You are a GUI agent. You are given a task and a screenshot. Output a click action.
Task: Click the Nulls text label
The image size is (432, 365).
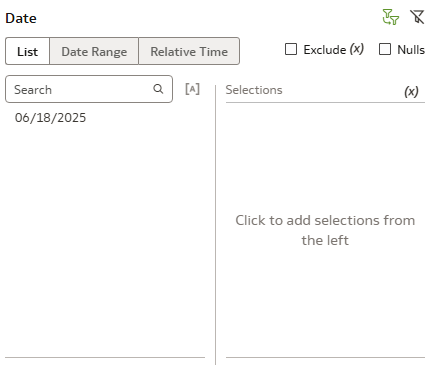pyautogui.click(x=411, y=50)
